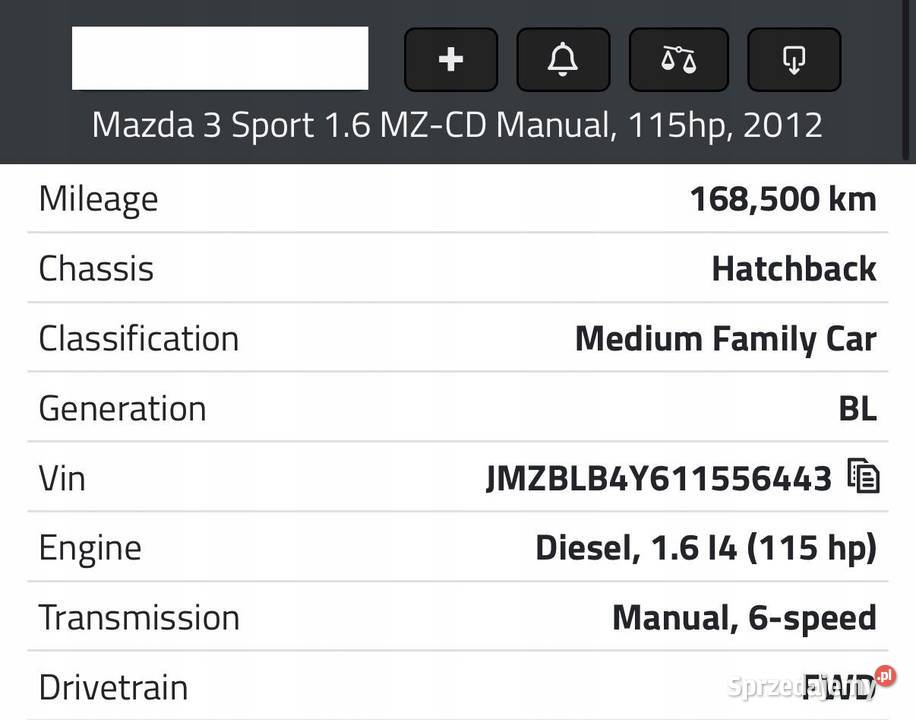Image resolution: width=916 pixels, height=720 pixels.
Task: Click the Mazda 3 Sport title text
Action: pos(457,125)
